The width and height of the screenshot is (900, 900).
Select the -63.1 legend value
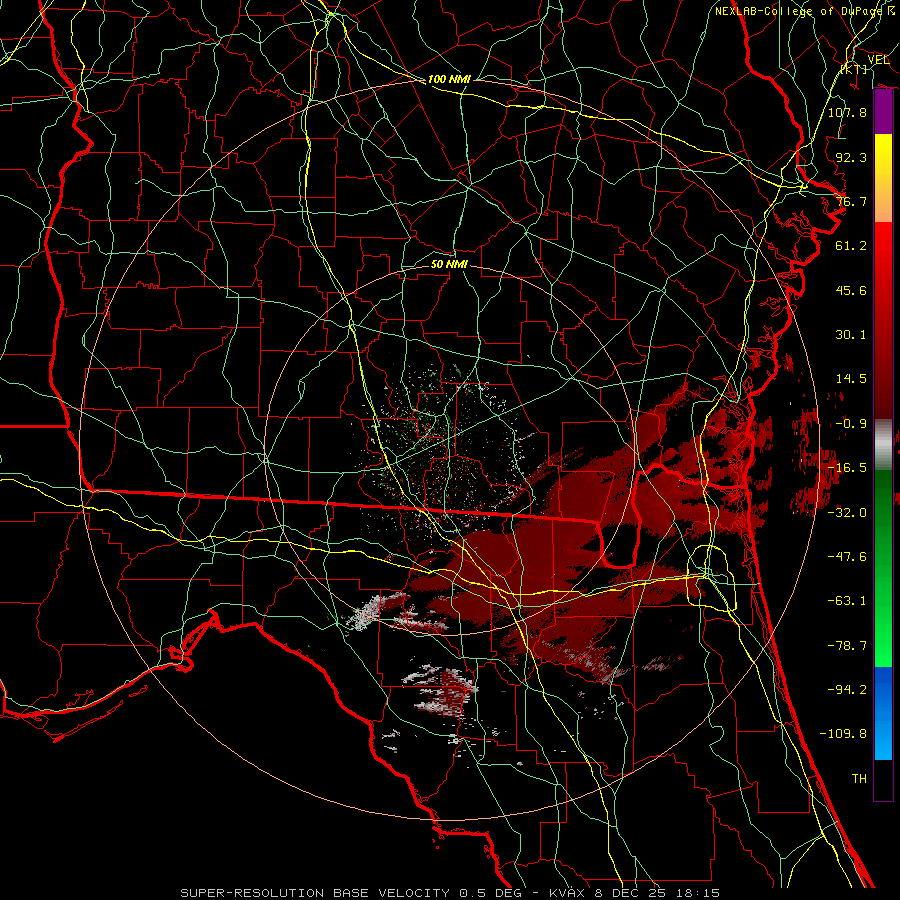click(847, 601)
